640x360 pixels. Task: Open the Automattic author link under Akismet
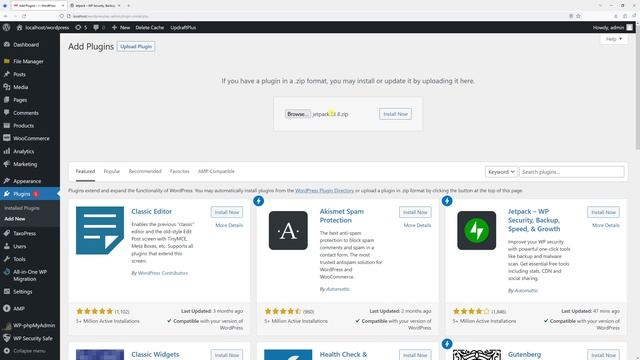point(338,289)
